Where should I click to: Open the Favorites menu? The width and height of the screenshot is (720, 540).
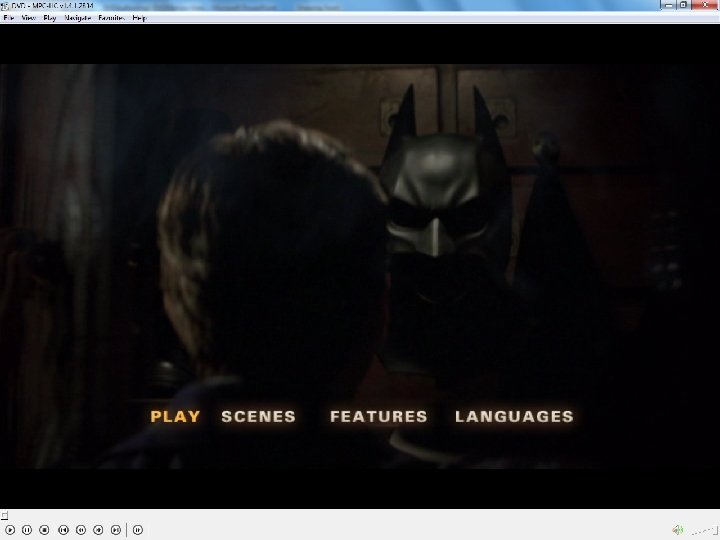[x=112, y=17]
